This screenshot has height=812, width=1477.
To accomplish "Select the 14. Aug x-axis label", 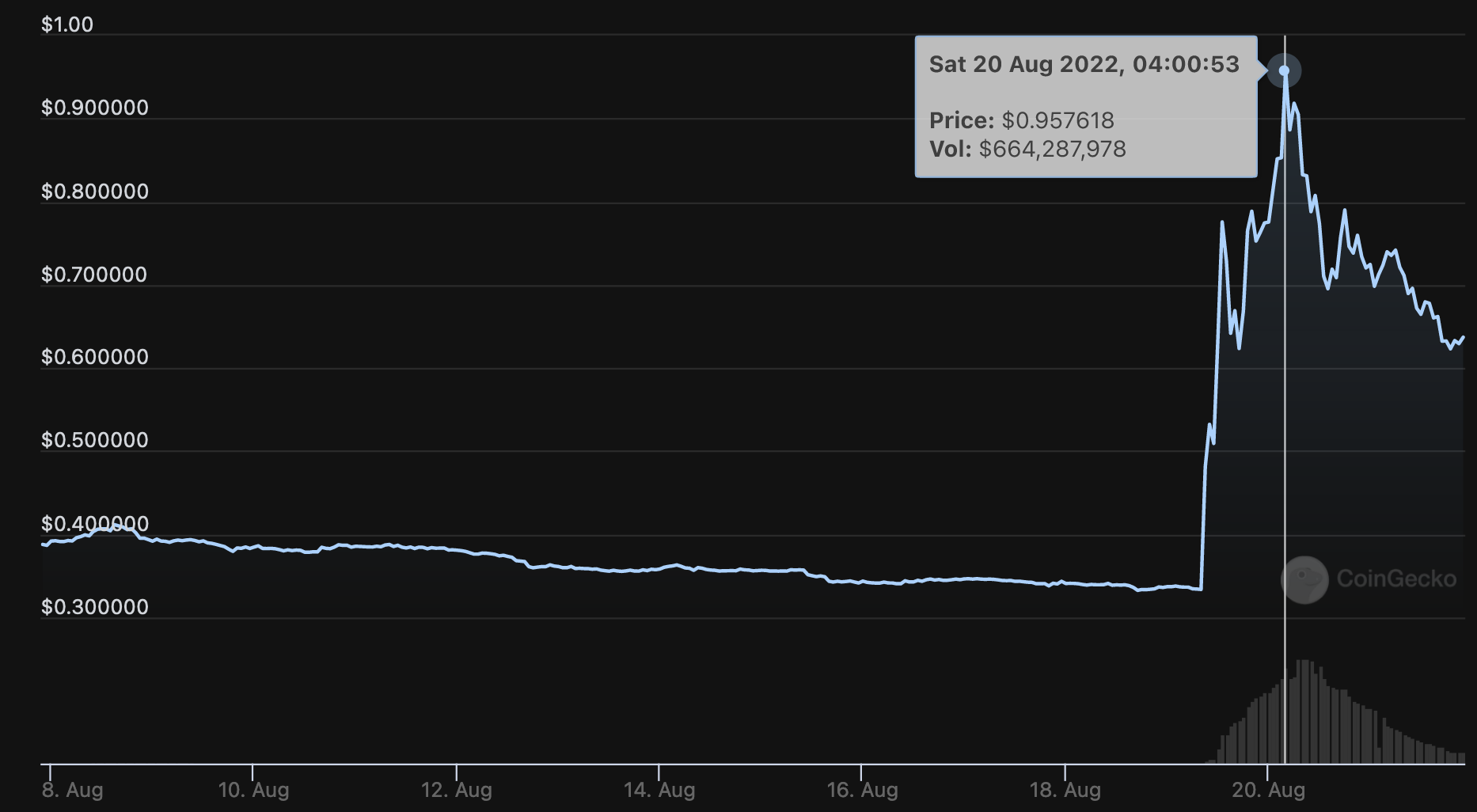I will [659, 790].
